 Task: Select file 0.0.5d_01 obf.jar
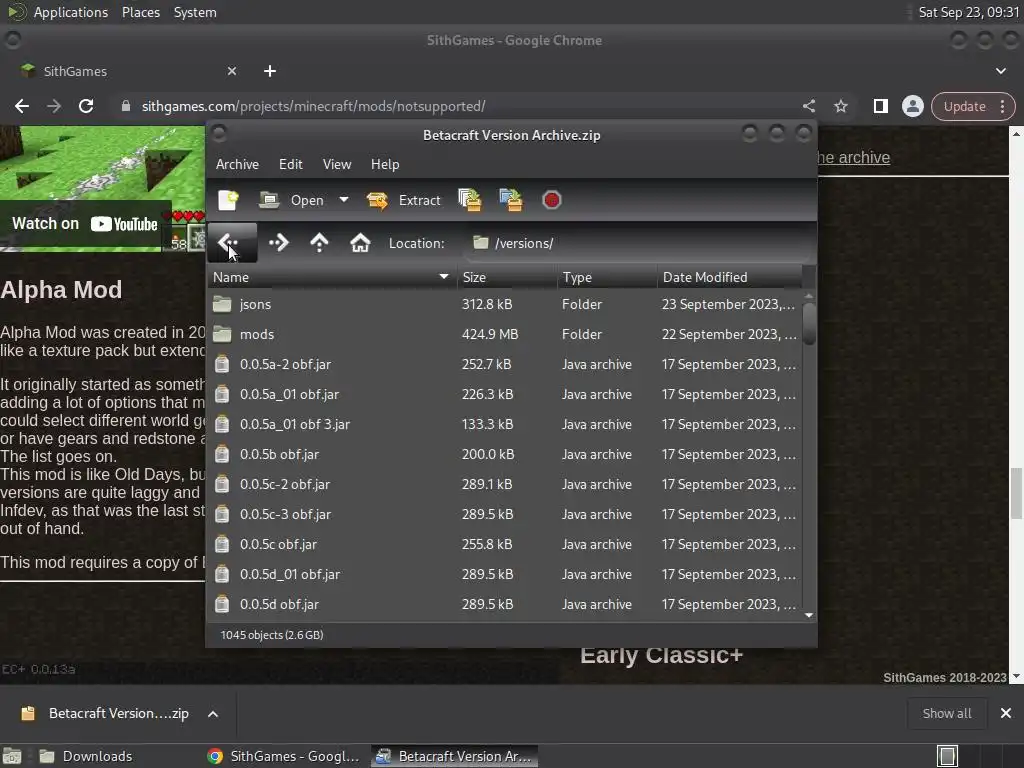tap(504, 575)
